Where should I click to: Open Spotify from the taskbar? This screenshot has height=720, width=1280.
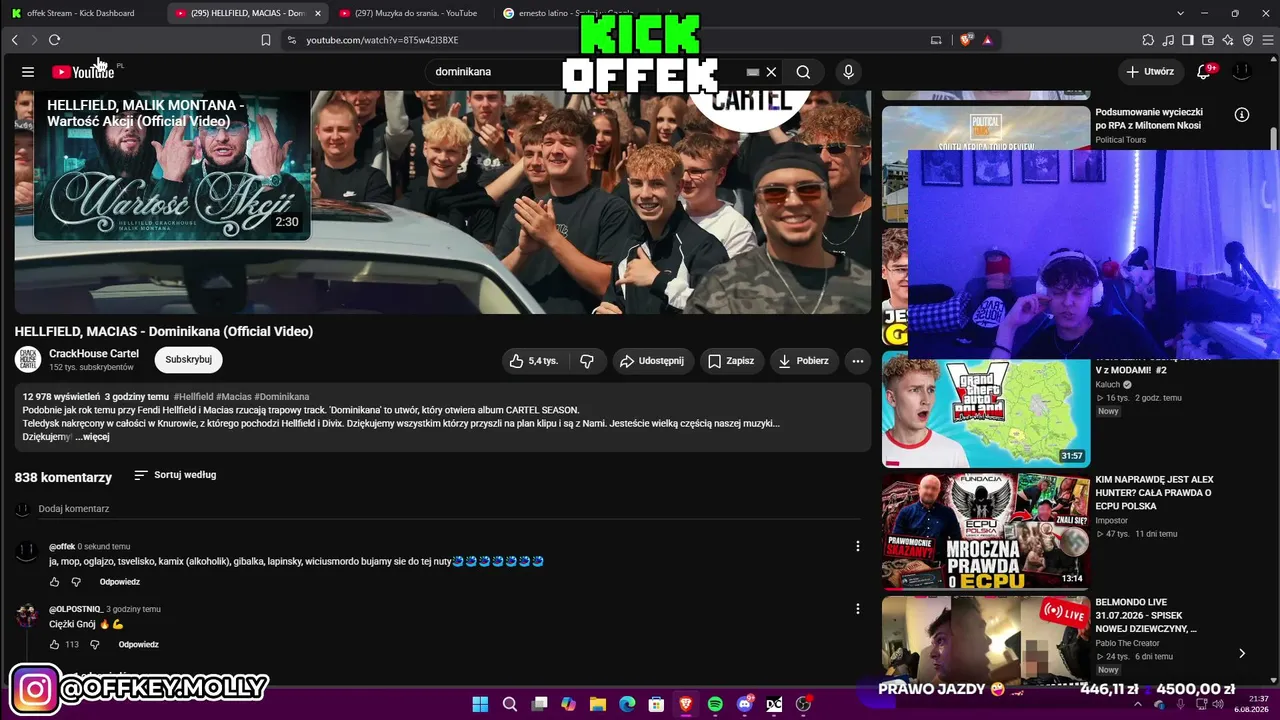tap(715, 704)
